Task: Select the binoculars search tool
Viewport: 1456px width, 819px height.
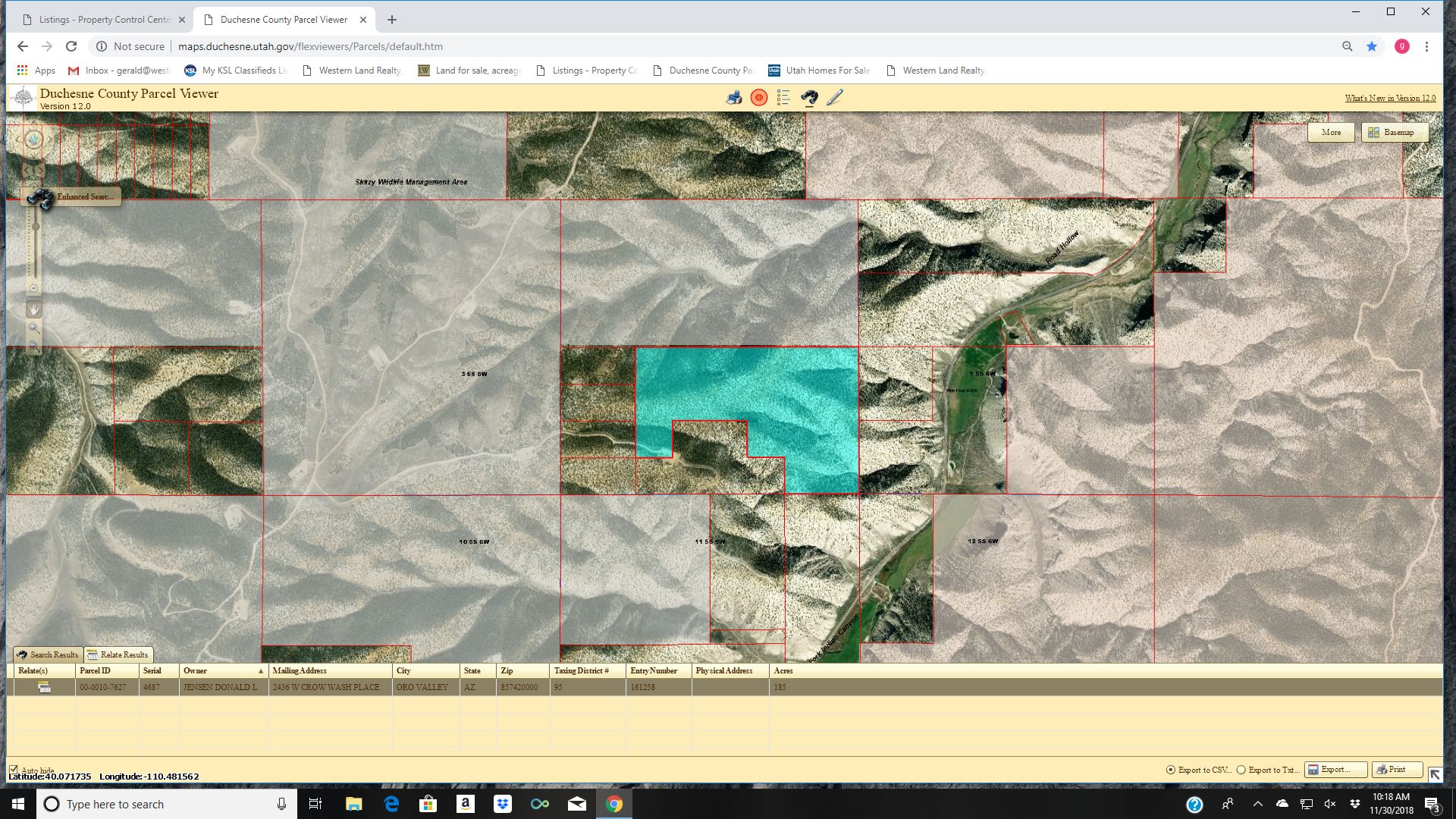Action: pyautogui.click(x=810, y=97)
